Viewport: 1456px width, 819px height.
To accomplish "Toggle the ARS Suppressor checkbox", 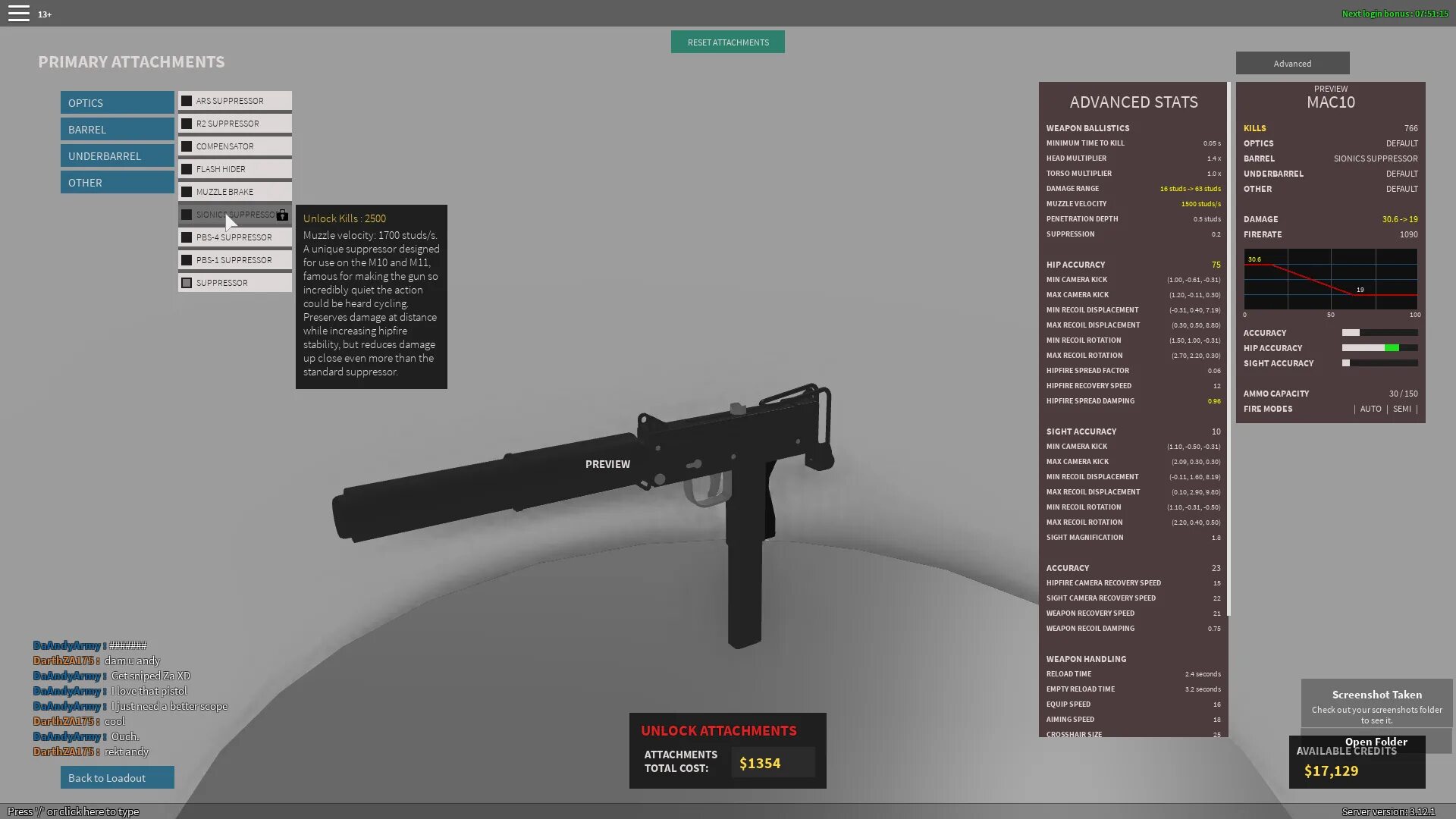I will [187, 101].
